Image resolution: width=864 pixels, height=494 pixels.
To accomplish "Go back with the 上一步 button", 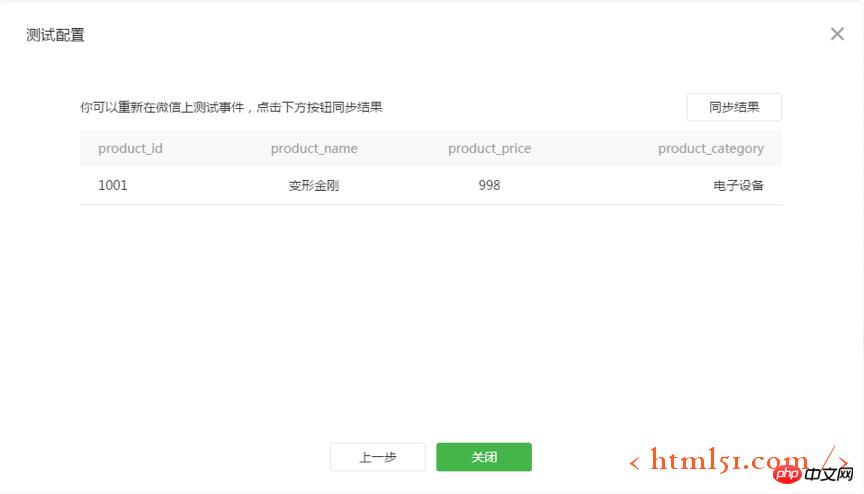I will (x=378, y=457).
